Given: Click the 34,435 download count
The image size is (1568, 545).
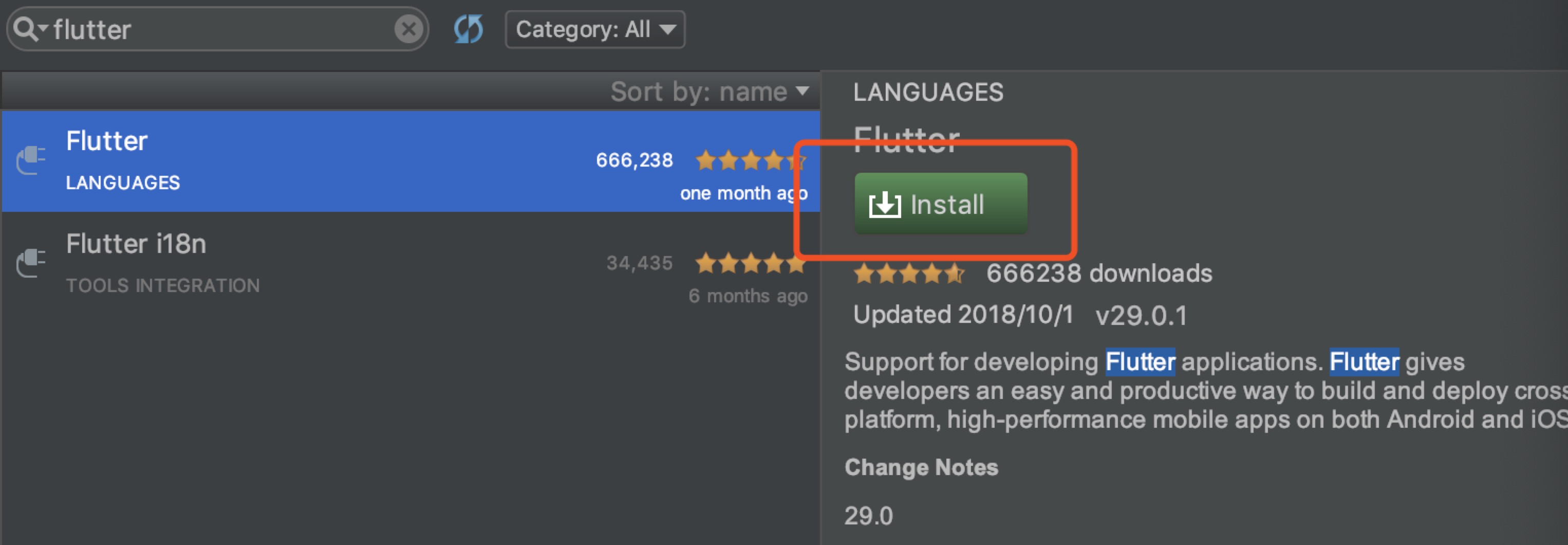Looking at the screenshot, I should [x=639, y=263].
